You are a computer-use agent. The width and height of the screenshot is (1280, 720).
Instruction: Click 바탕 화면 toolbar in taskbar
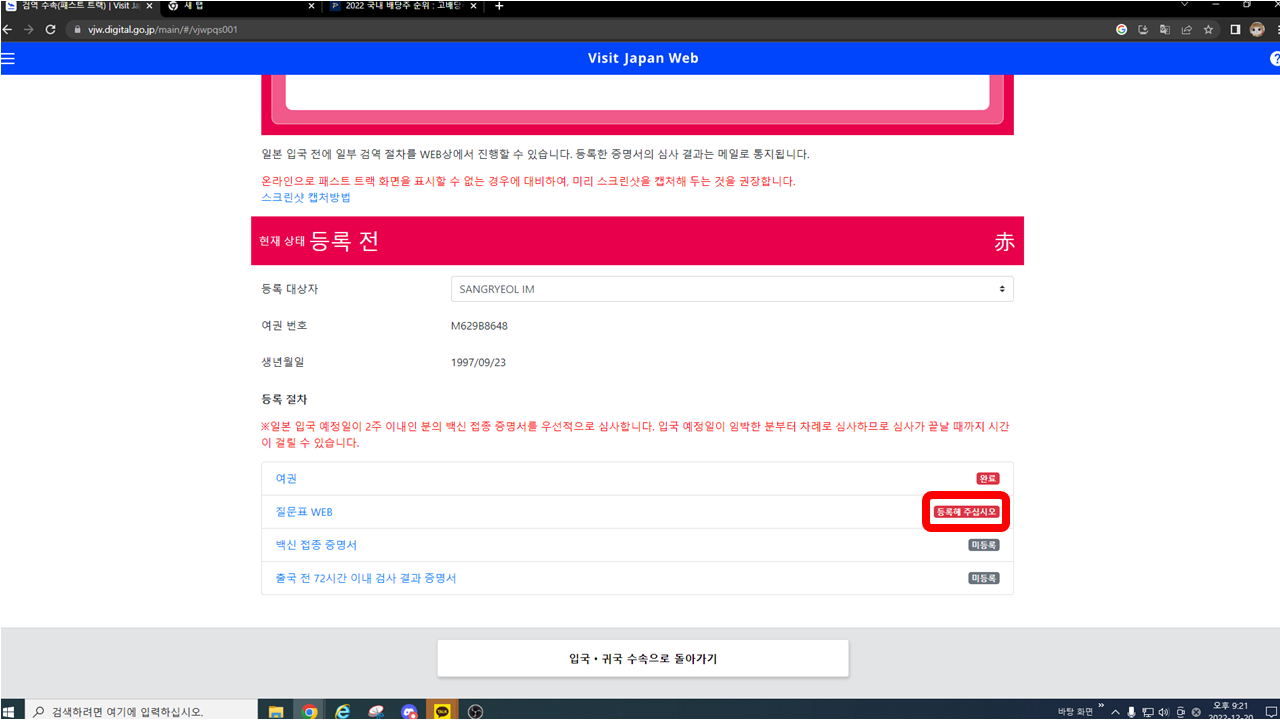1075,712
